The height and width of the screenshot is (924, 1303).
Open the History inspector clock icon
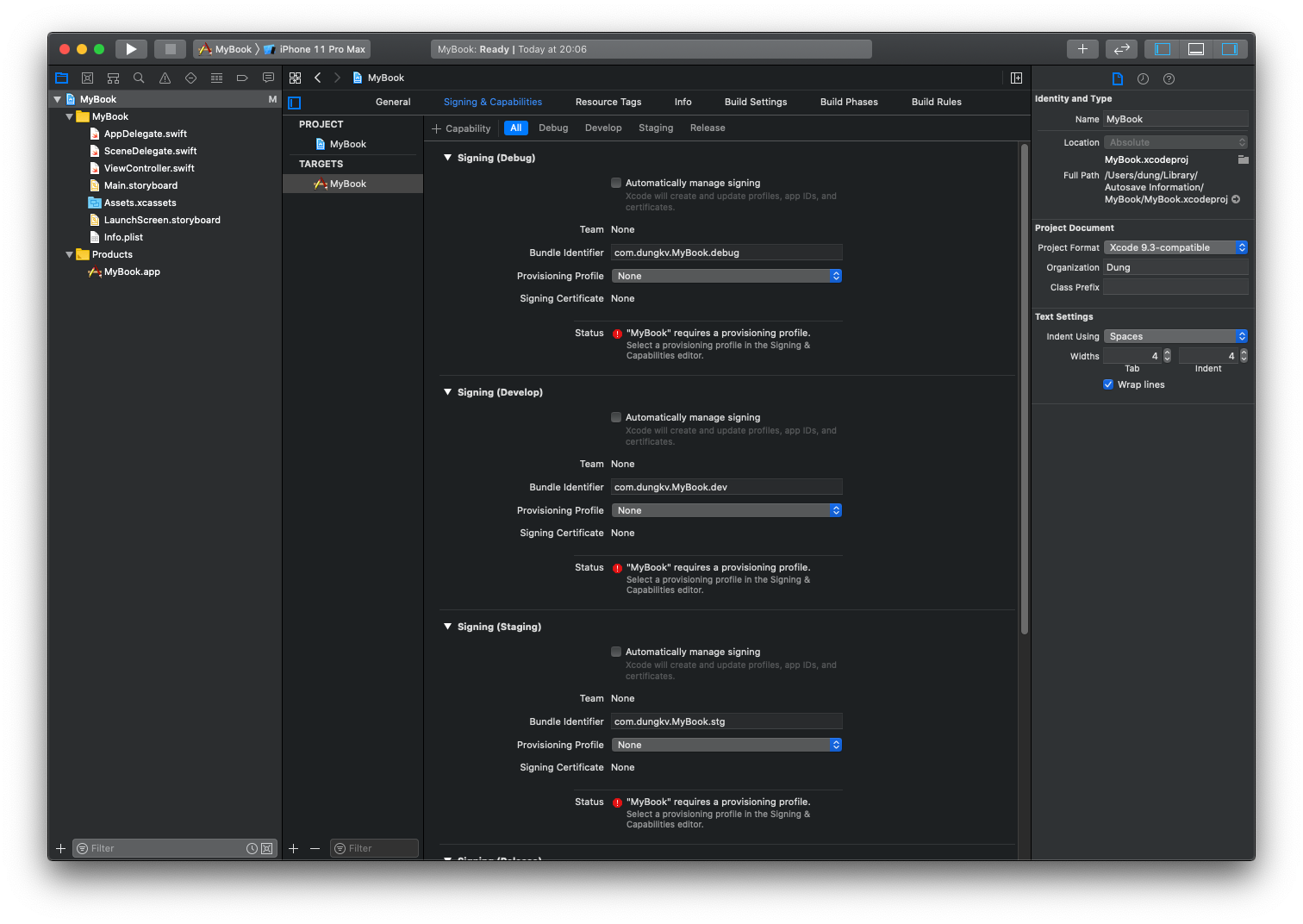(1143, 78)
